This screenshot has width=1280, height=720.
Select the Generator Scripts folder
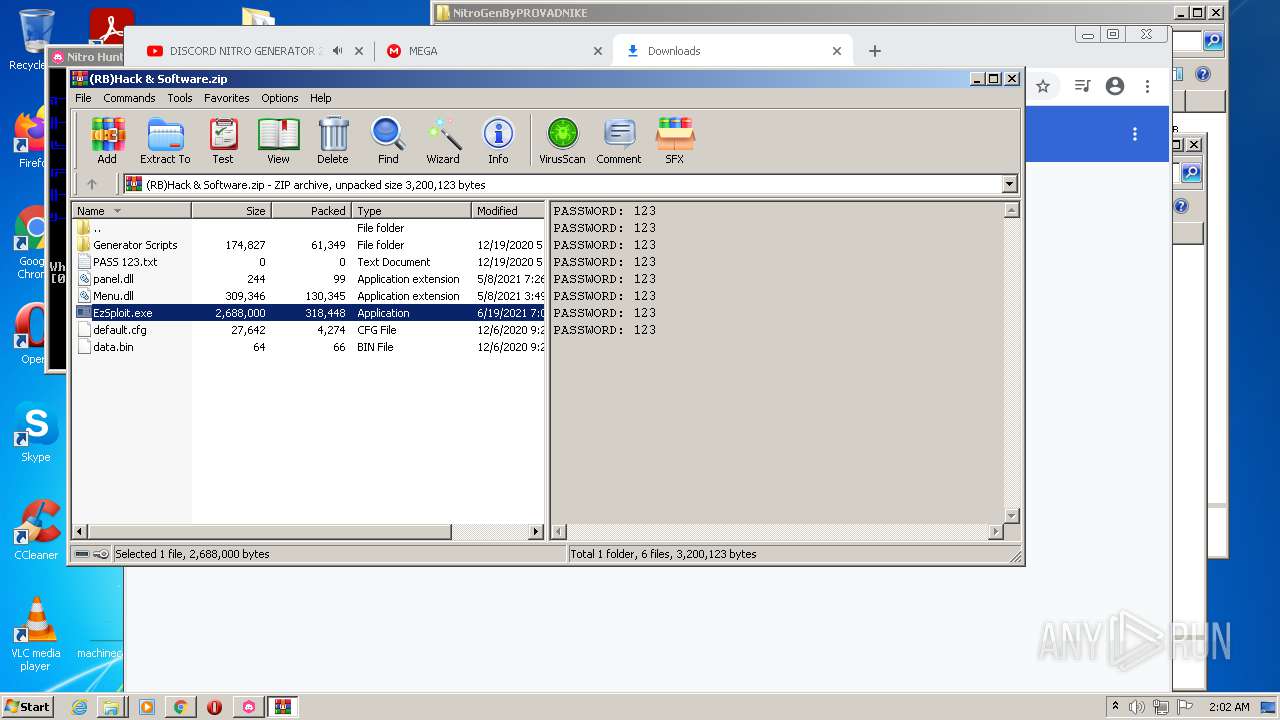pos(309,245)
